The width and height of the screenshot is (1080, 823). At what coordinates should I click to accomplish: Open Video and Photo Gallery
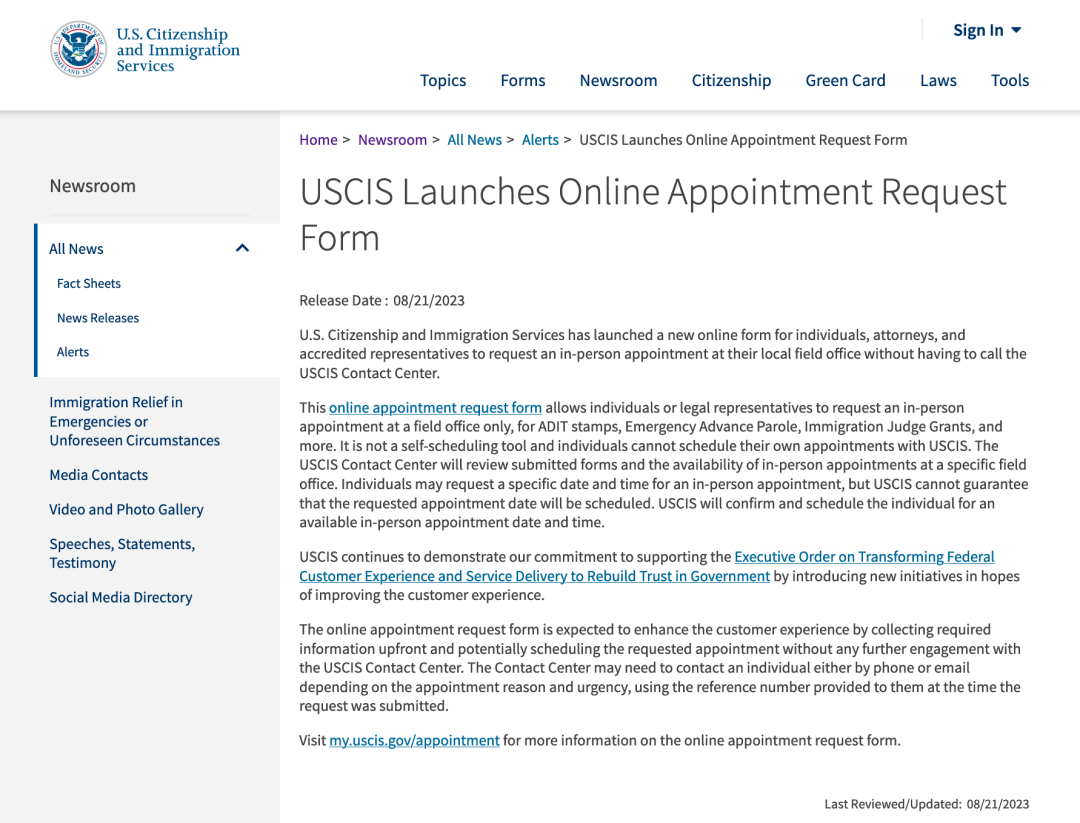coord(126,509)
